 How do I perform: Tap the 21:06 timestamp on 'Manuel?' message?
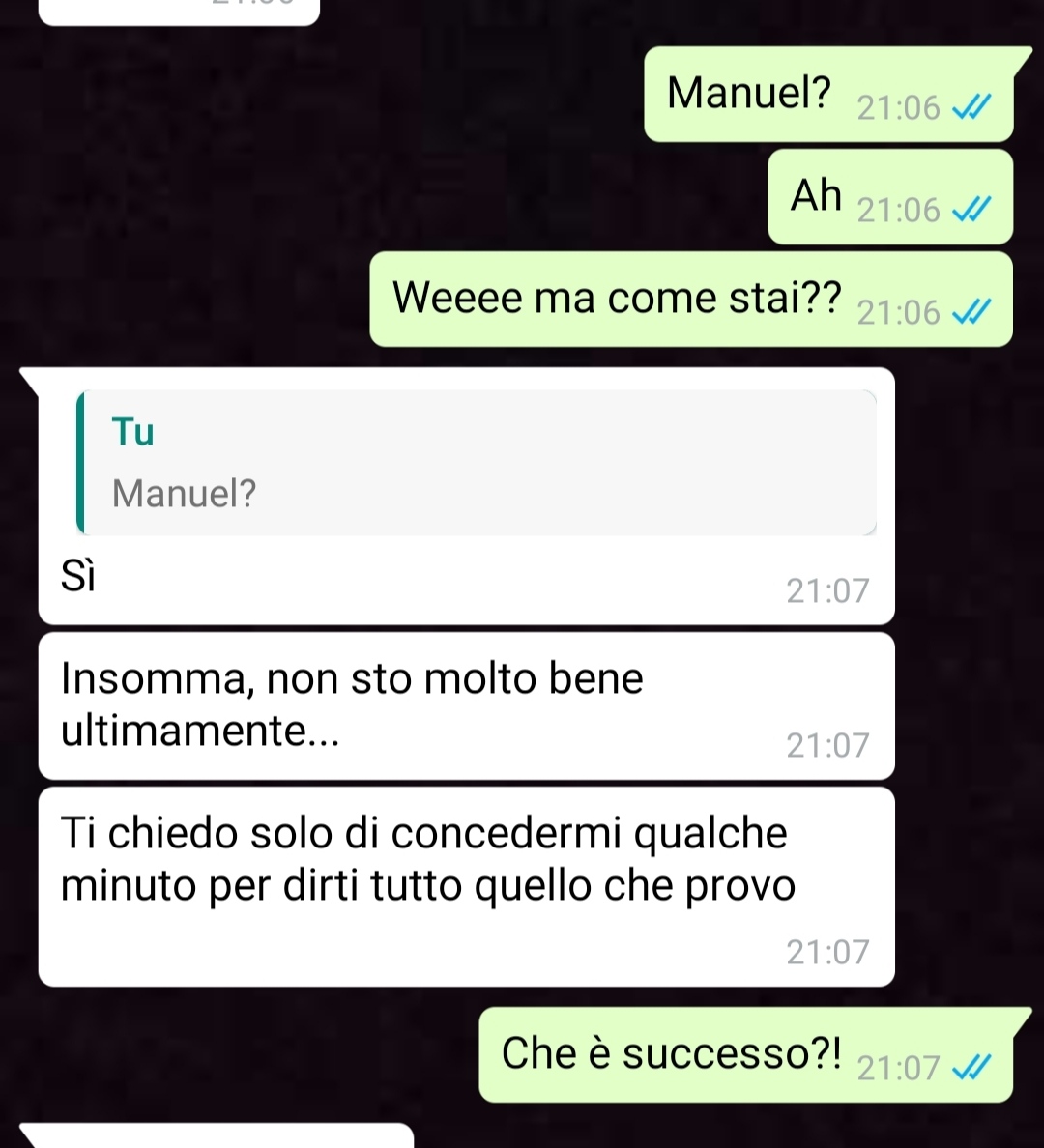tap(898, 108)
